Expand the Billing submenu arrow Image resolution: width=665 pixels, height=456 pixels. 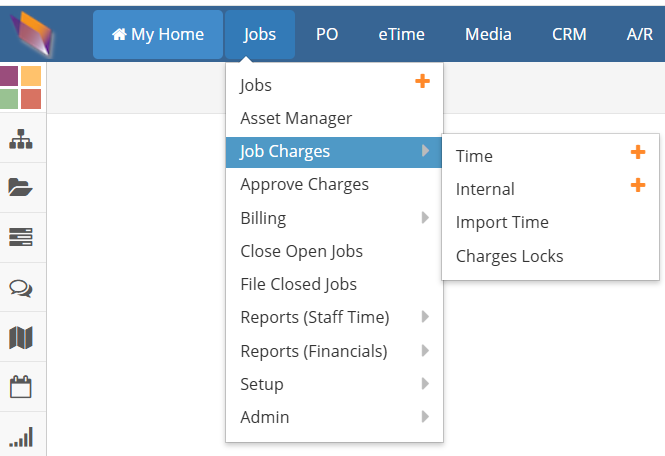425,218
